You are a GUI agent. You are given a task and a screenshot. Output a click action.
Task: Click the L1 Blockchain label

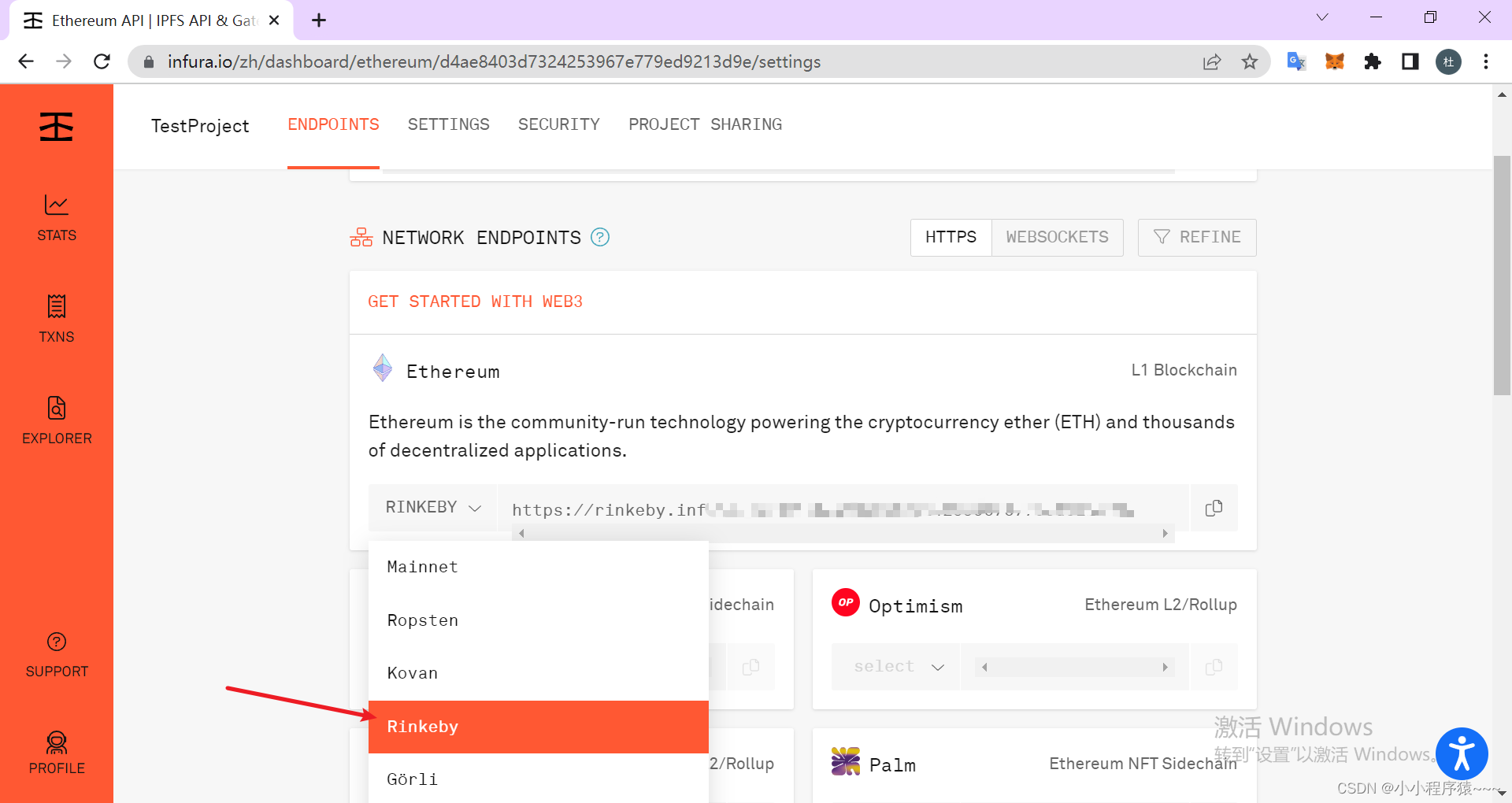[x=1184, y=370]
